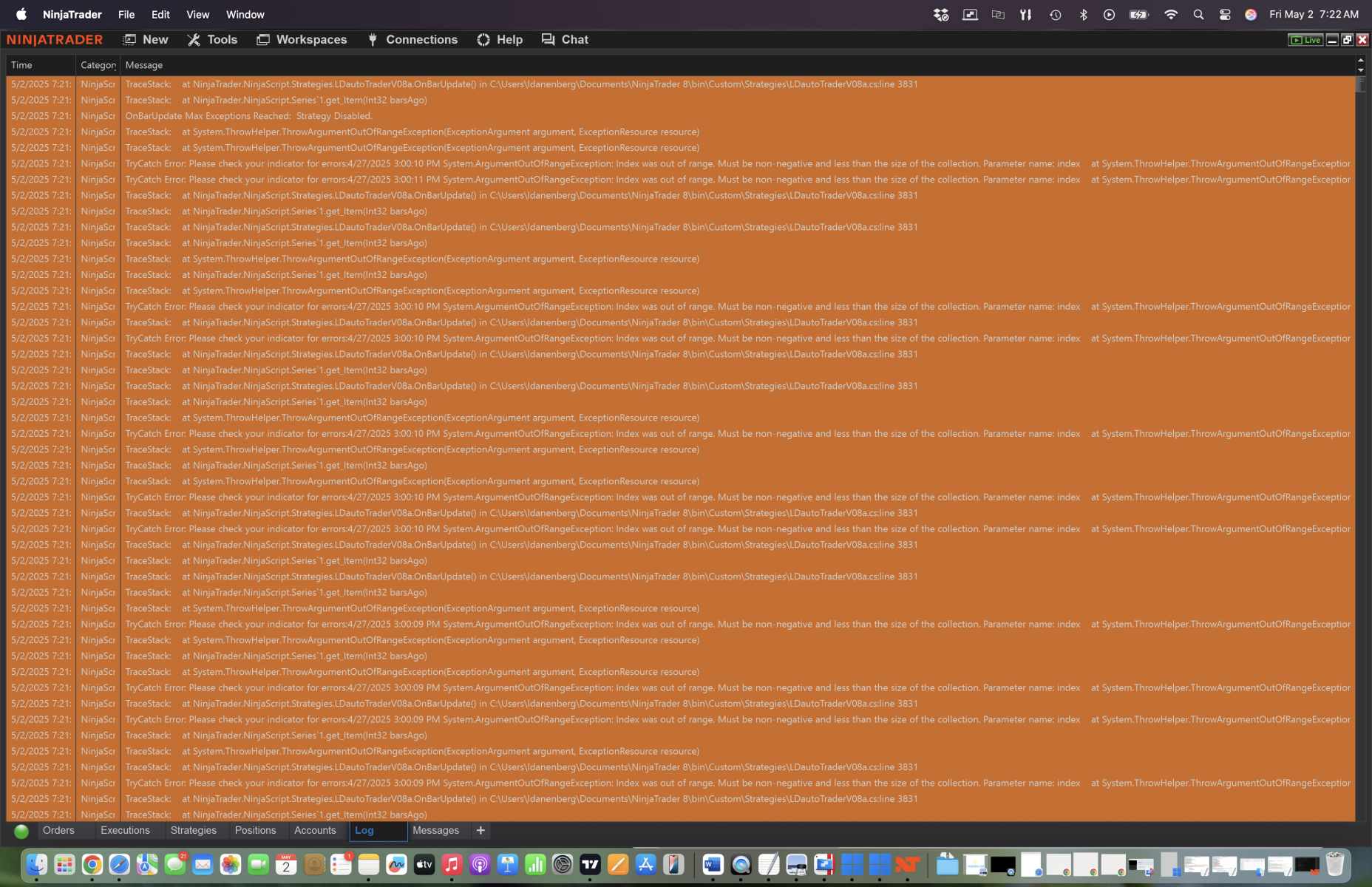Screen dimensions: 1372x887
Task: Open Control Center
Action: tap(1225, 14)
